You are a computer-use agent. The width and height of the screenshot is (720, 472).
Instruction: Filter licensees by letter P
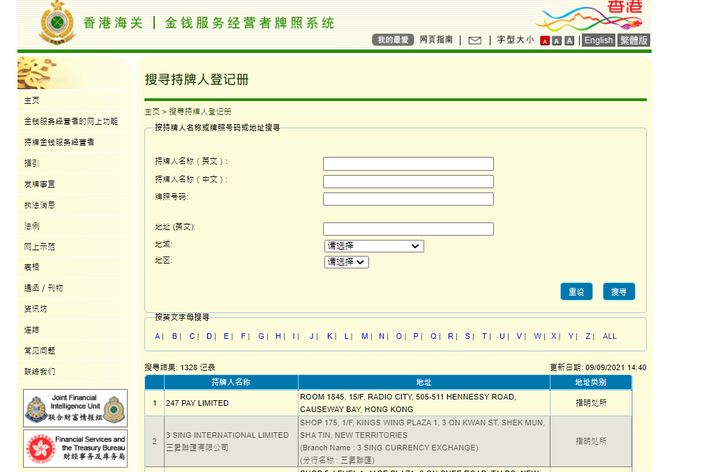[x=416, y=336]
